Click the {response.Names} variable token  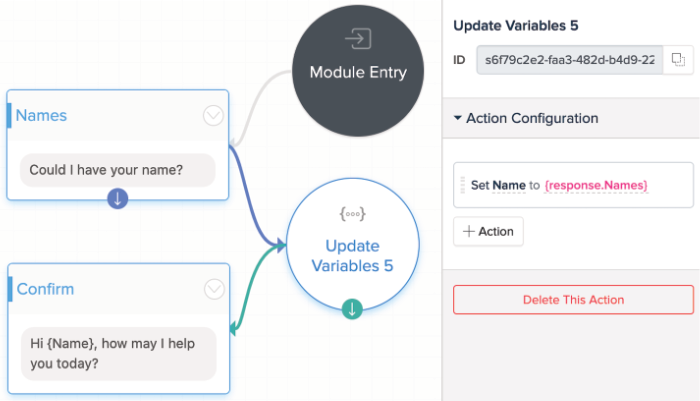click(x=596, y=185)
